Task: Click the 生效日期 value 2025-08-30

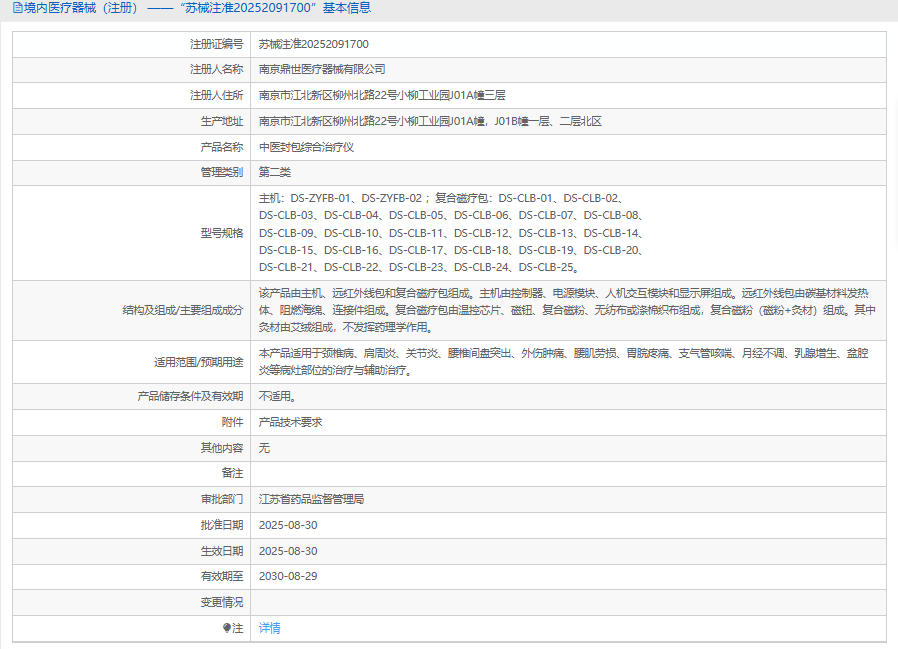Action: coord(288,551)
